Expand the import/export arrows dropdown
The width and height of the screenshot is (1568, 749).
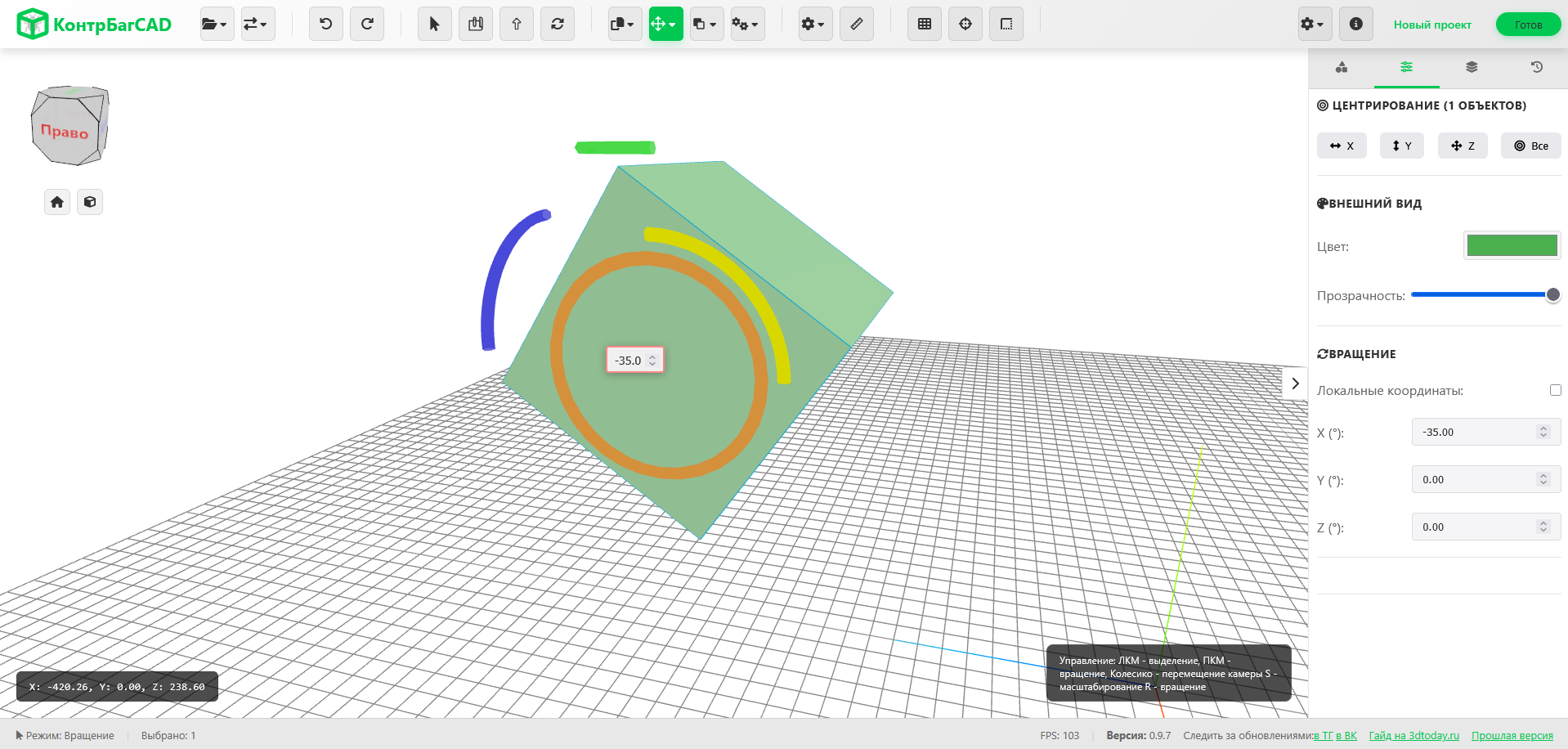(x=257, y=24)
